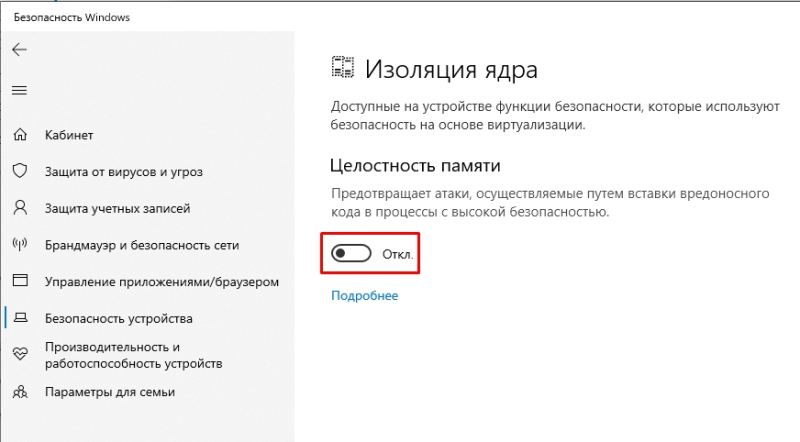Click the Изоляция ядра heading
The width and height of the screenshot is (800, 442).
[x=451, y=69]
